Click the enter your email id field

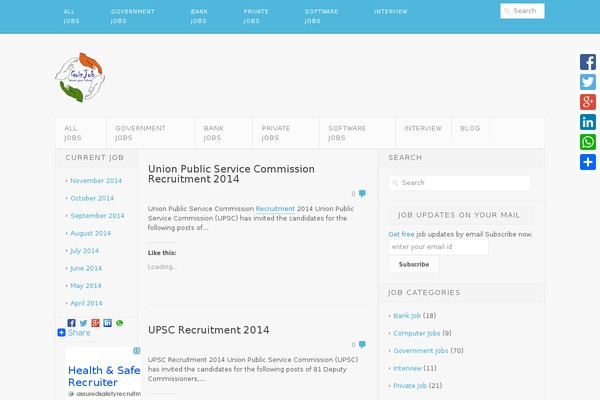pos(439,247)
